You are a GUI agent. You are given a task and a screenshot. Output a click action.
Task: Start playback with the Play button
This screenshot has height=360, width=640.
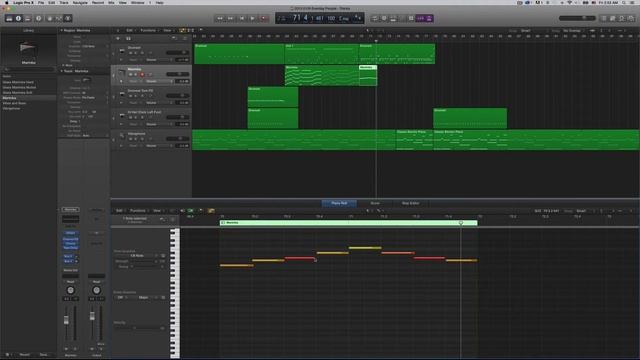(x=253, y=18)
